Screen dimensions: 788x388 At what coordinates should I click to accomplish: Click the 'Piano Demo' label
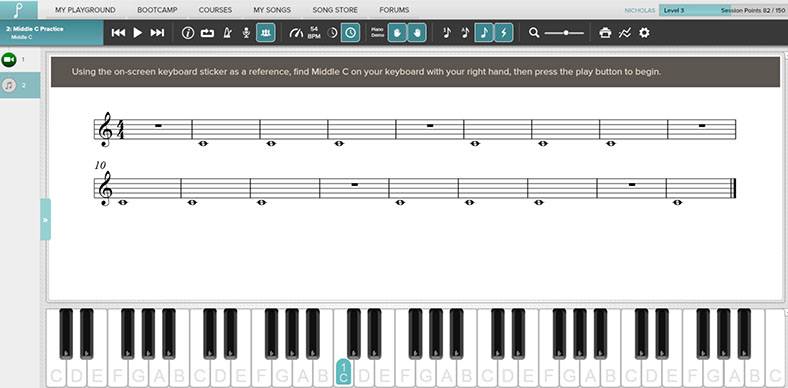pyautogui.click(x=377, y=33)
